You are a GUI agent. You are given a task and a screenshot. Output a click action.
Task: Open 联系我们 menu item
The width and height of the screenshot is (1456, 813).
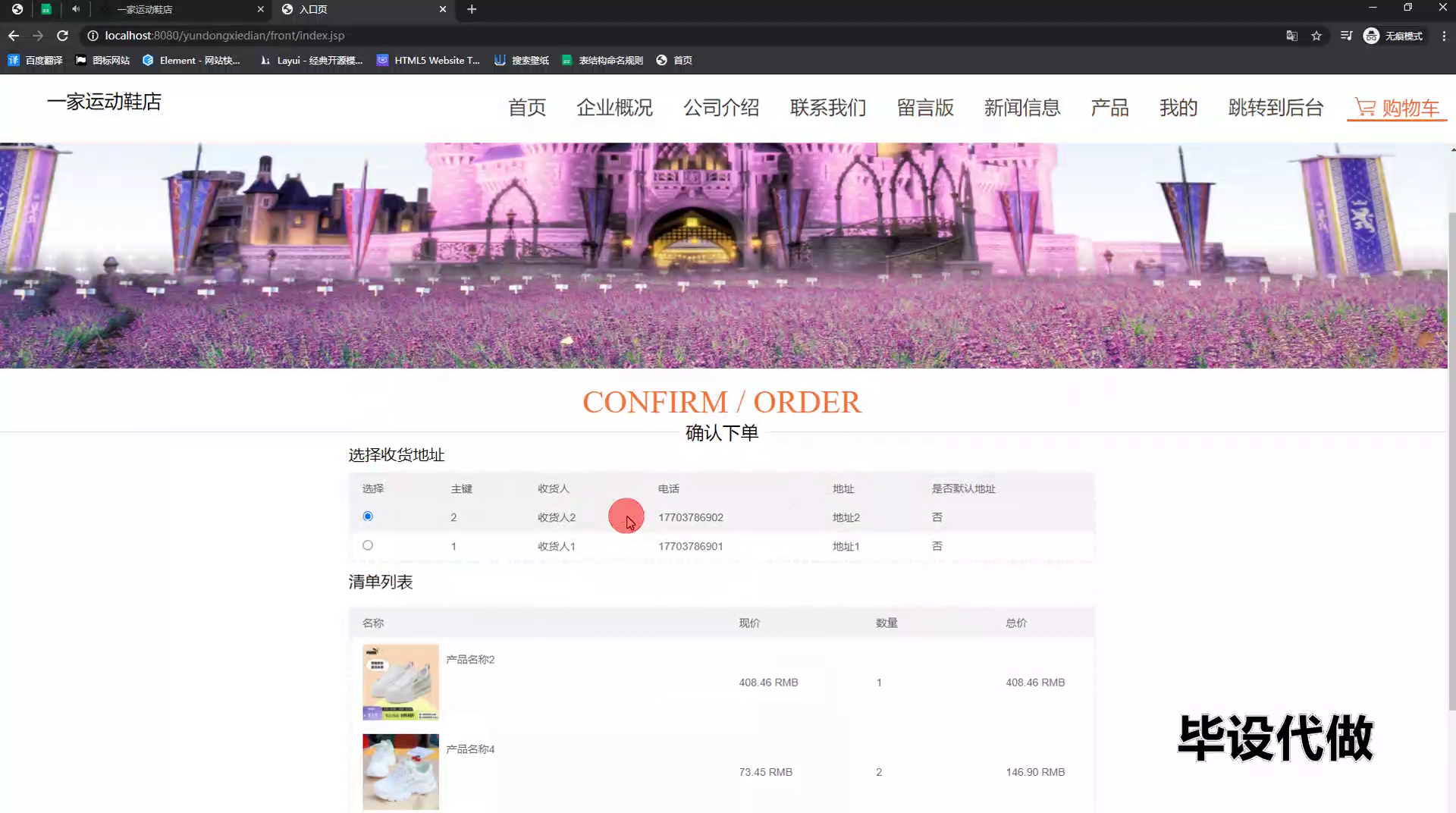(x=828, y=108)
